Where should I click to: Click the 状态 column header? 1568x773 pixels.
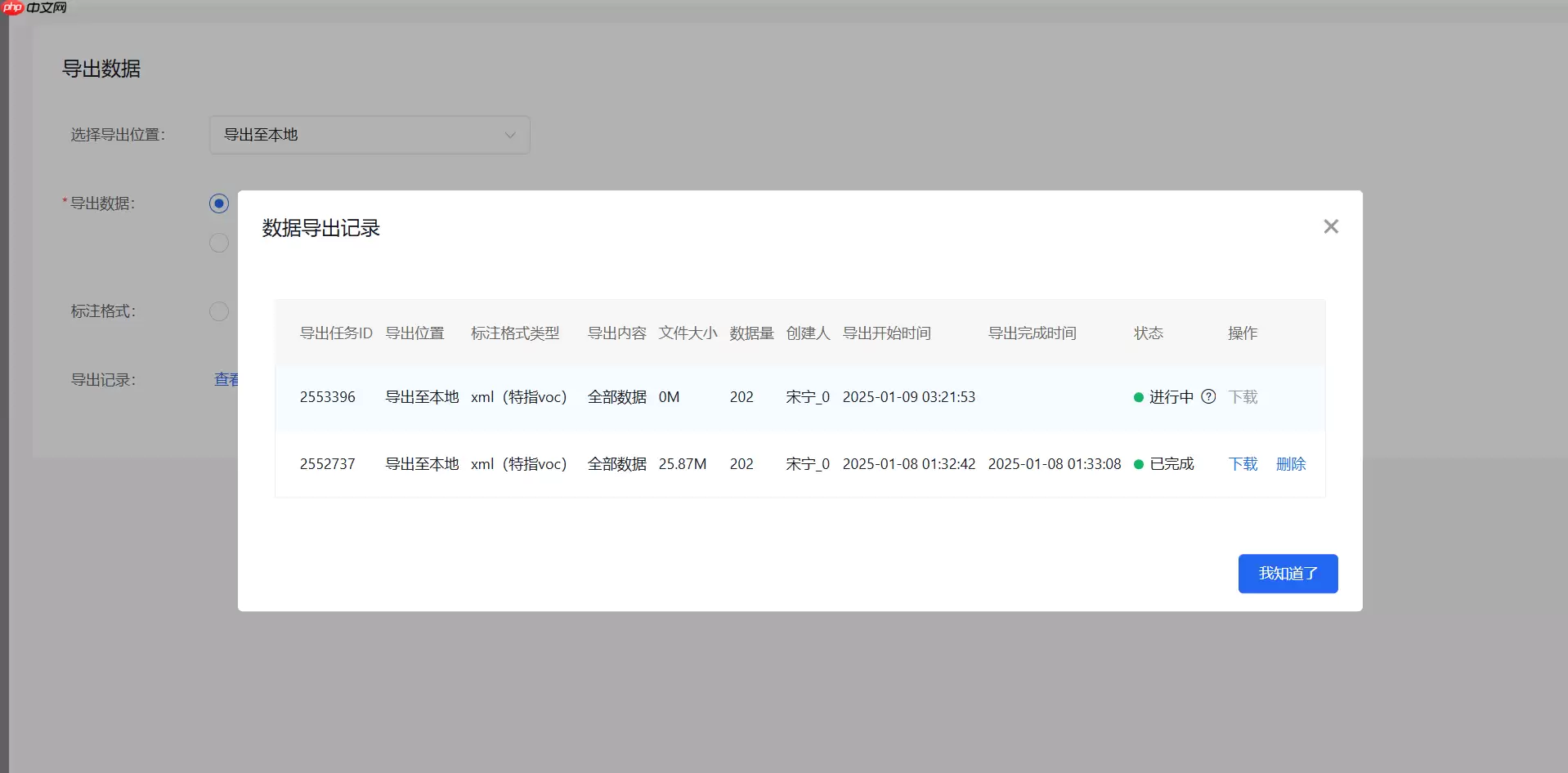click(x=1148, y=333)
